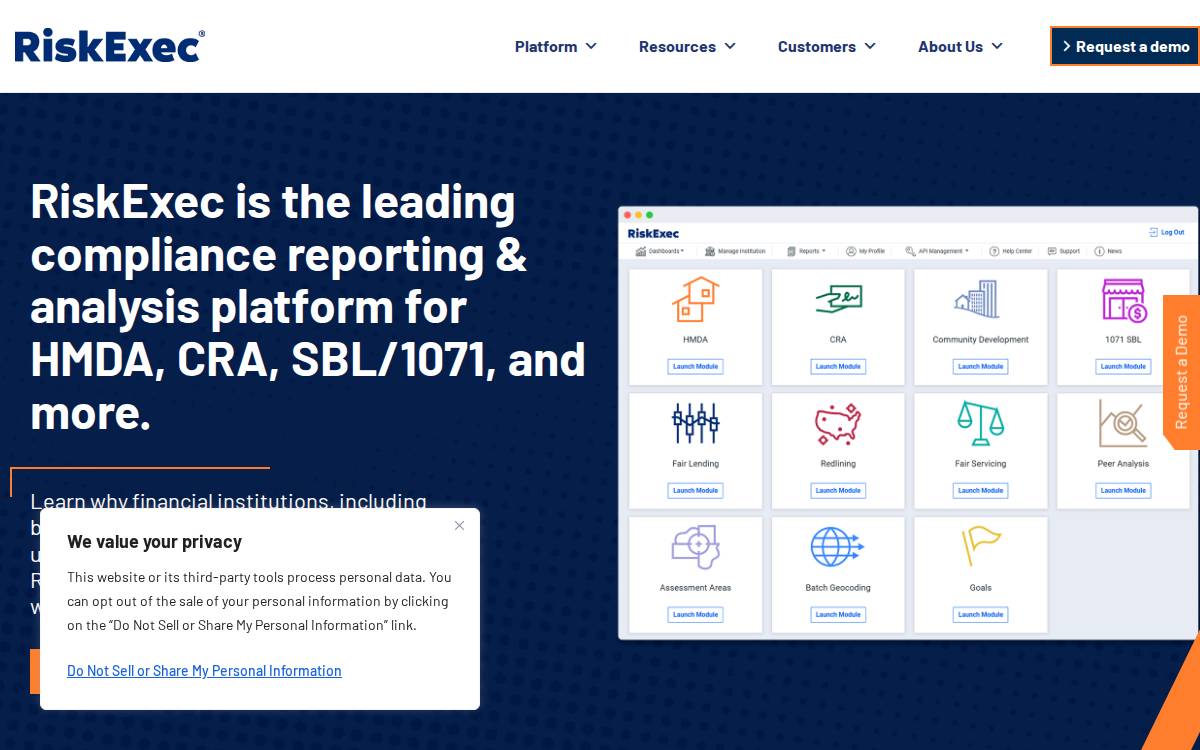Viewport: 1200px width, 750px height.
Task: Click the HMDA house icon
Action: (695, 300)
